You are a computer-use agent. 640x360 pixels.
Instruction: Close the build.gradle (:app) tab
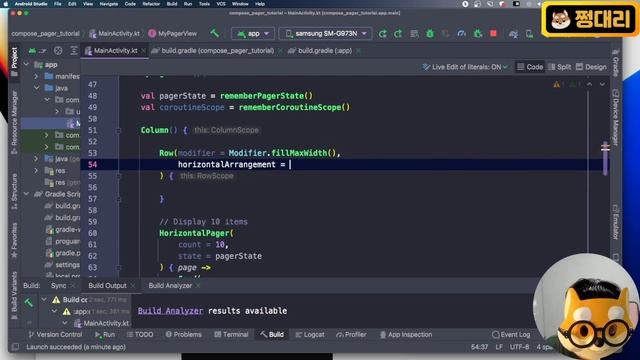point(358,51)
